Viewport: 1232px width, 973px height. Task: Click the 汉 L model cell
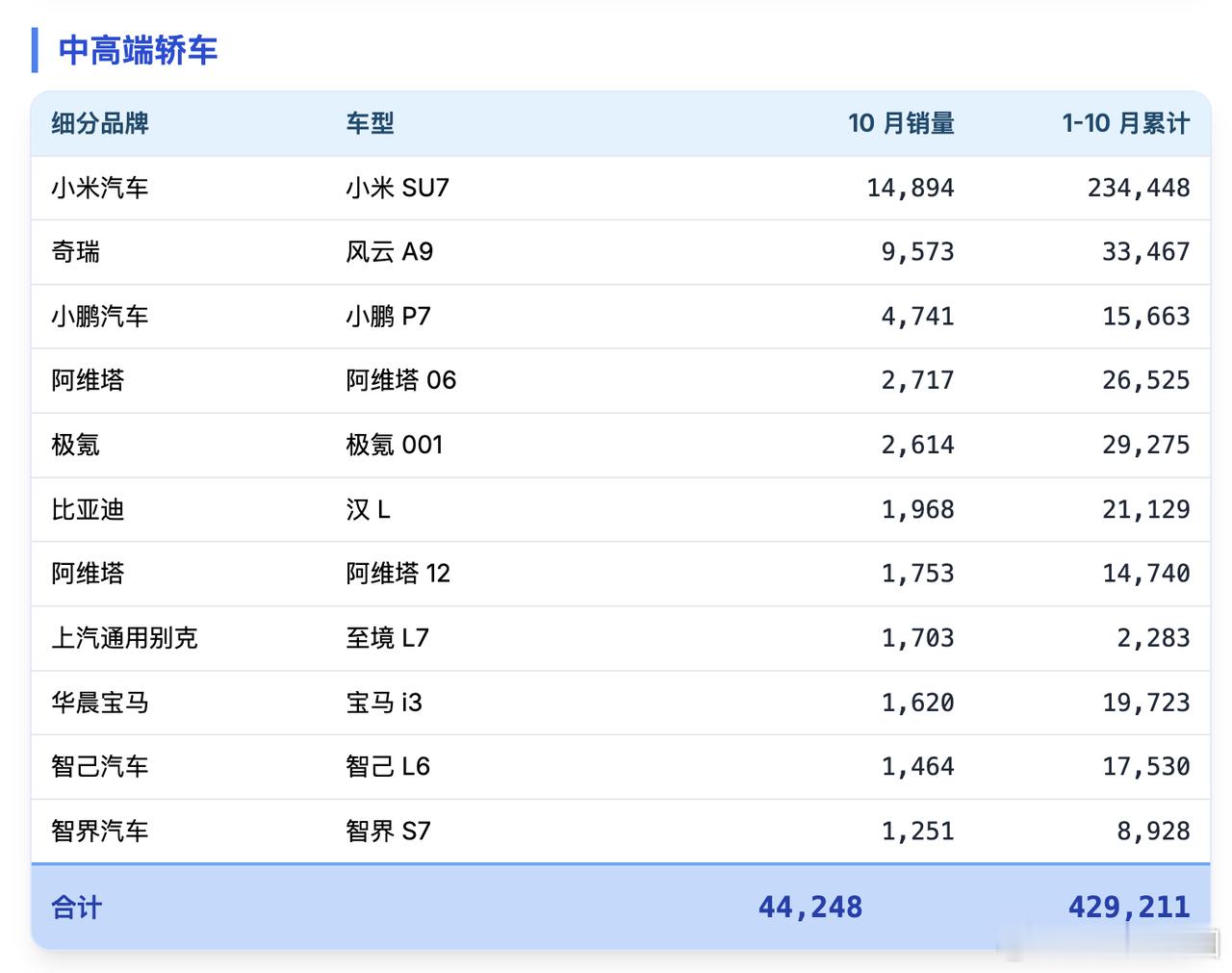(369, 509)
